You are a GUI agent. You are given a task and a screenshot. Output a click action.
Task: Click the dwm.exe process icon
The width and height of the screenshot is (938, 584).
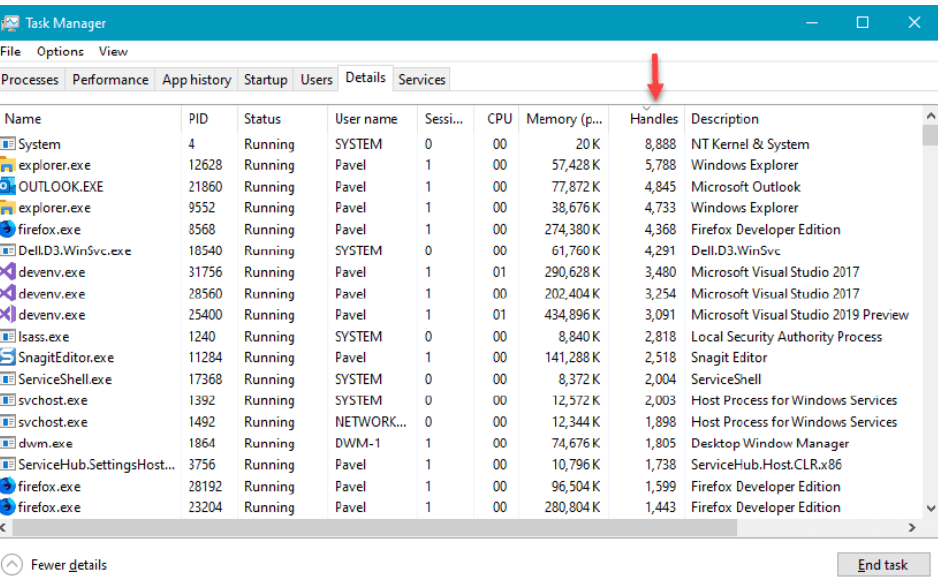click(x=7, y=443)
